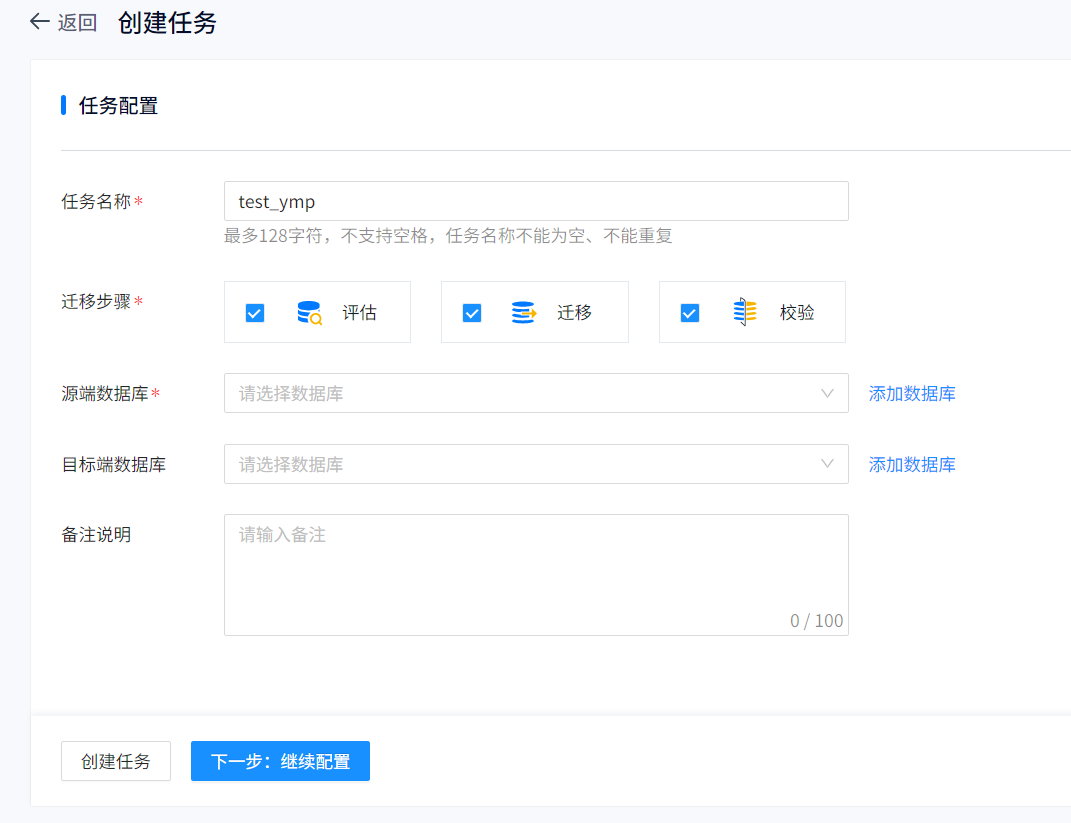Click 添加数据库 link beside 目标端数据库
1071x823 pixels.
coord(912,464)
